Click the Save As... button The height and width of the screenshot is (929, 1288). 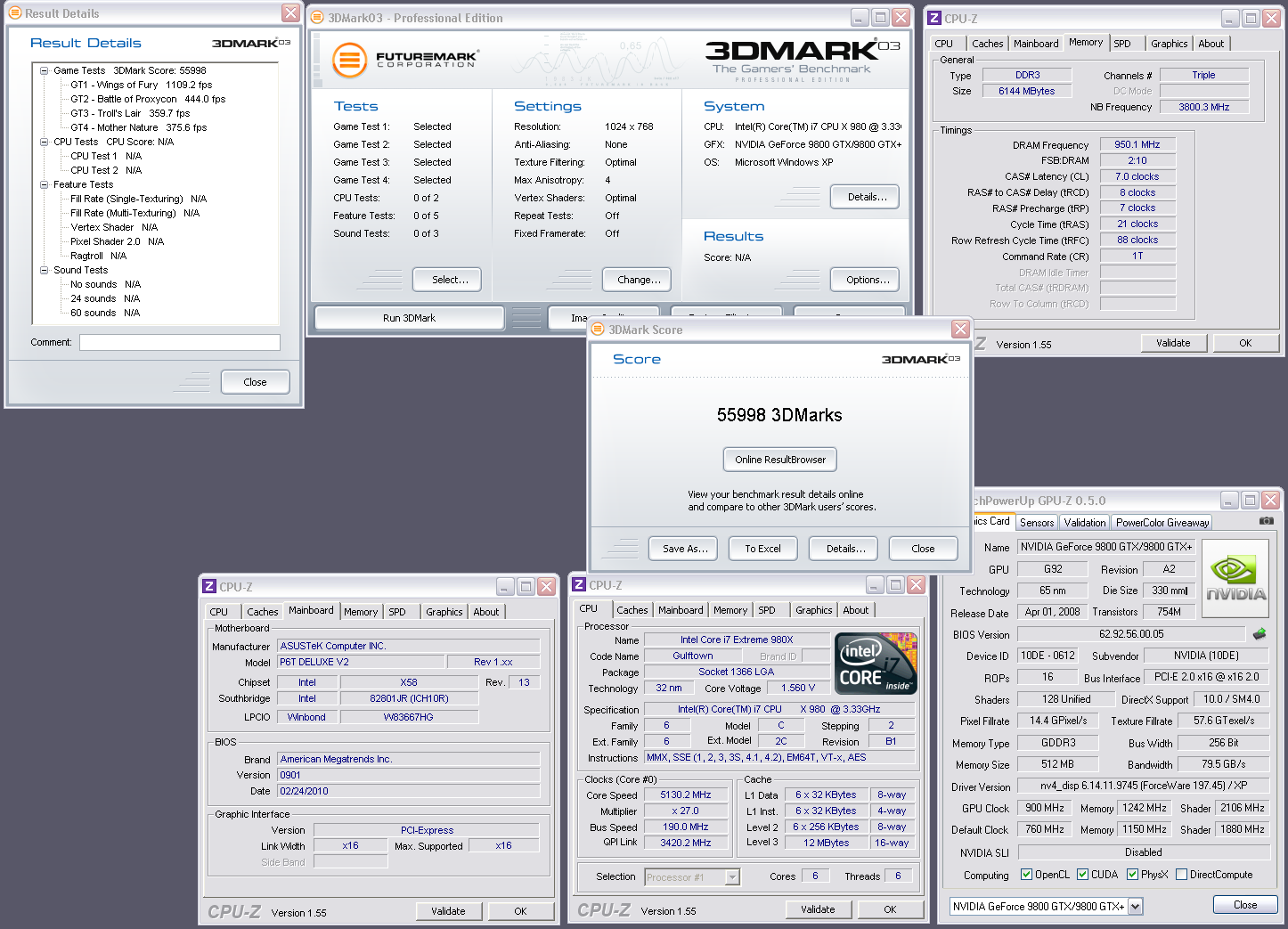click(x=685, y=549)
